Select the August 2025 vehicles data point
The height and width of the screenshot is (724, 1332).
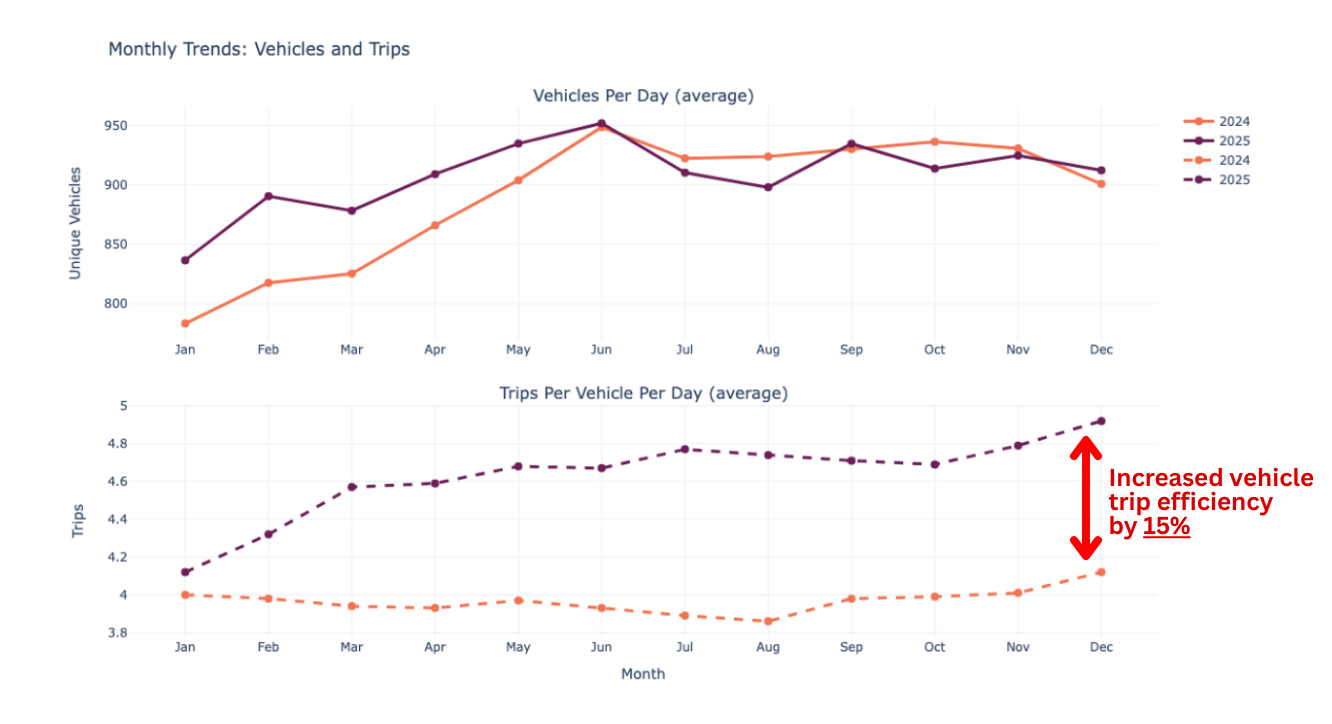pos(768,187)
